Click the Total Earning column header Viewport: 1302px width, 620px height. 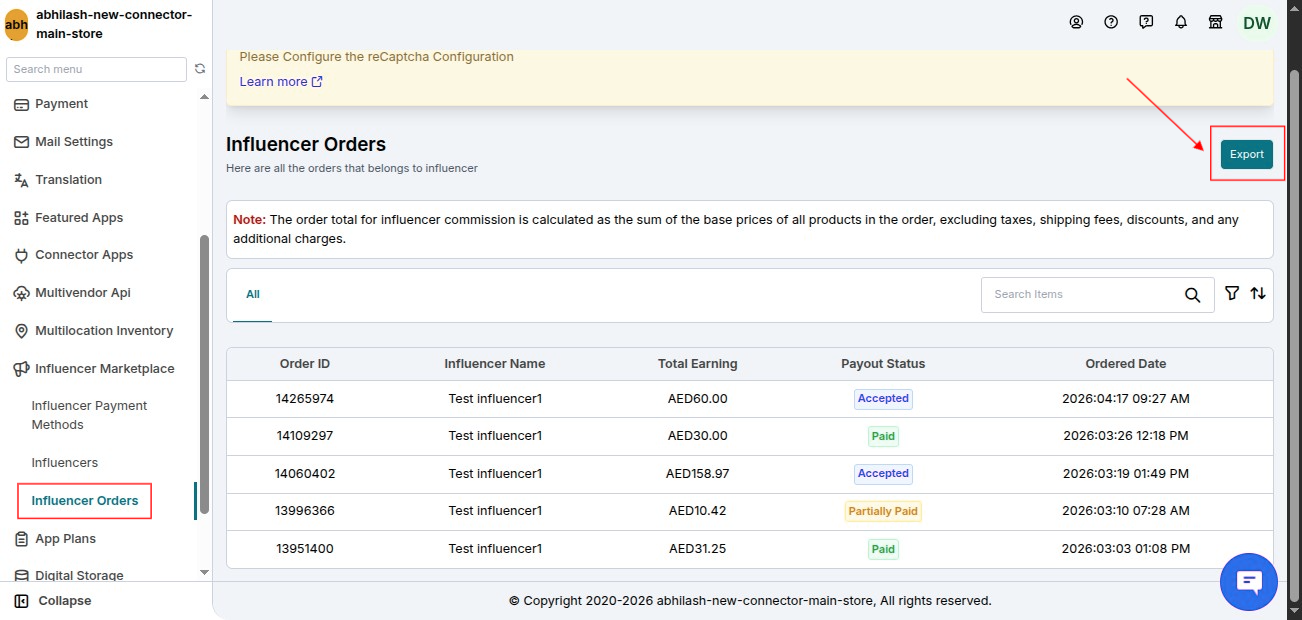click(x=698, y=364)
